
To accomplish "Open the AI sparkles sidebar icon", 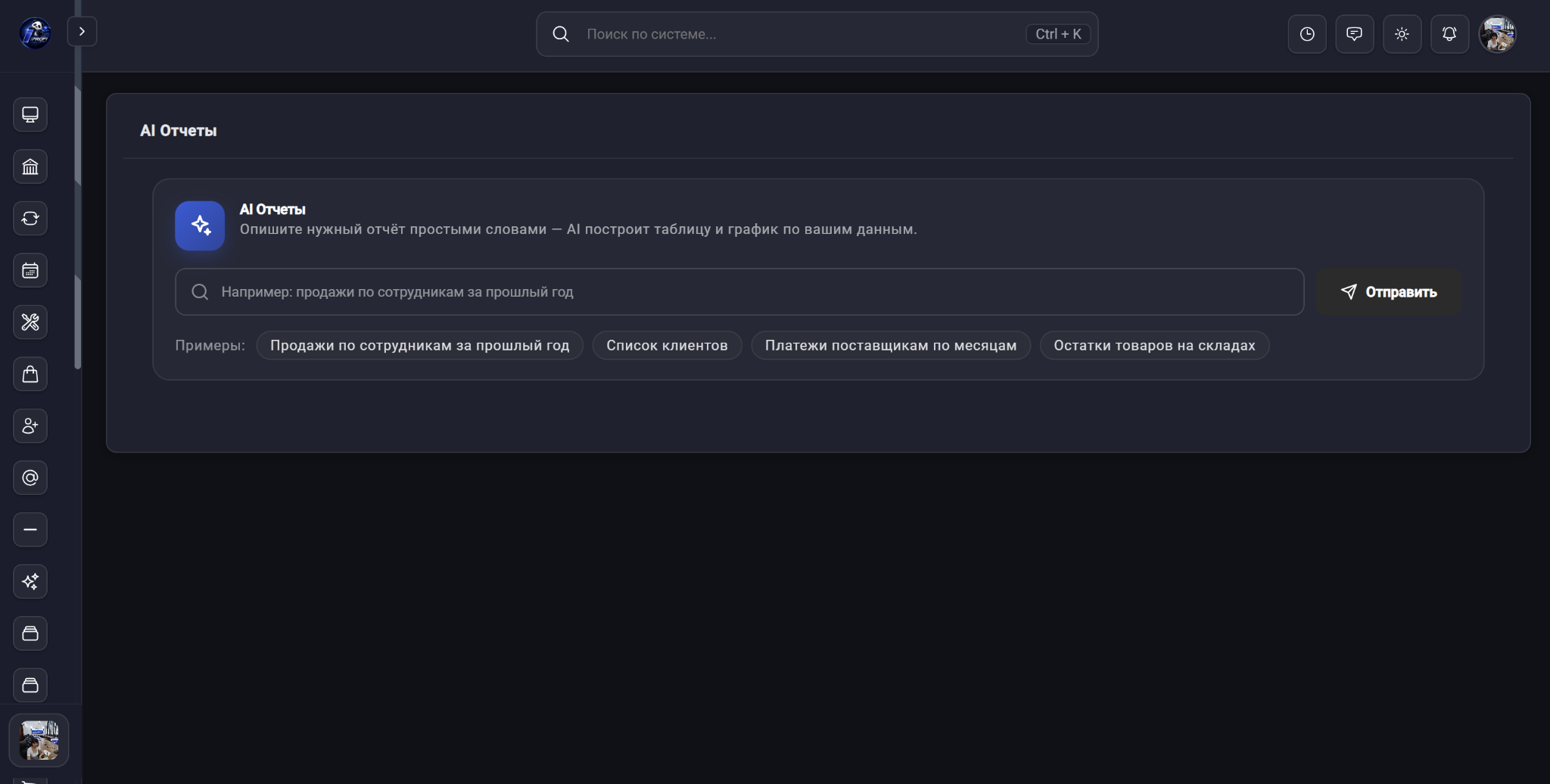I will (x=30, y=581).
